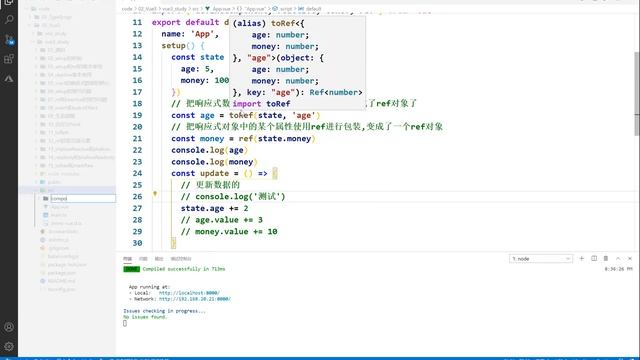Open App.vue in the file tree

[60, 207]
